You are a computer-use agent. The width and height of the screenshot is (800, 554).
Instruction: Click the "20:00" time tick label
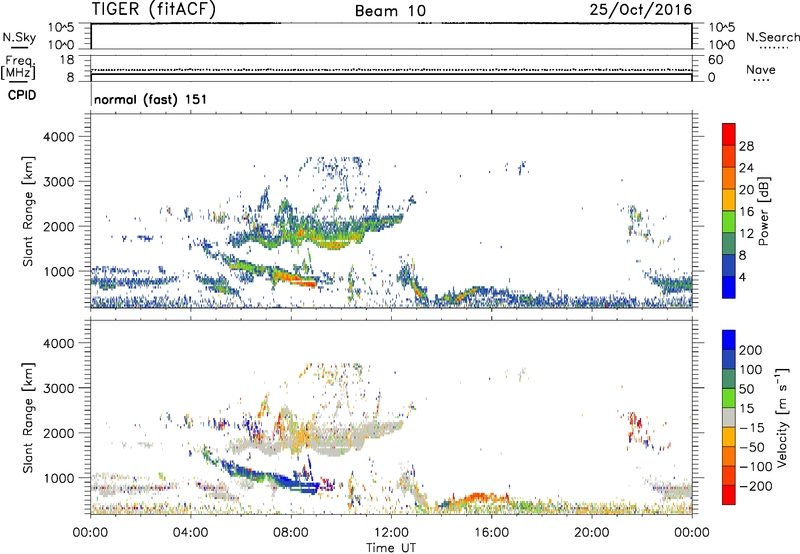pos(591,533)
